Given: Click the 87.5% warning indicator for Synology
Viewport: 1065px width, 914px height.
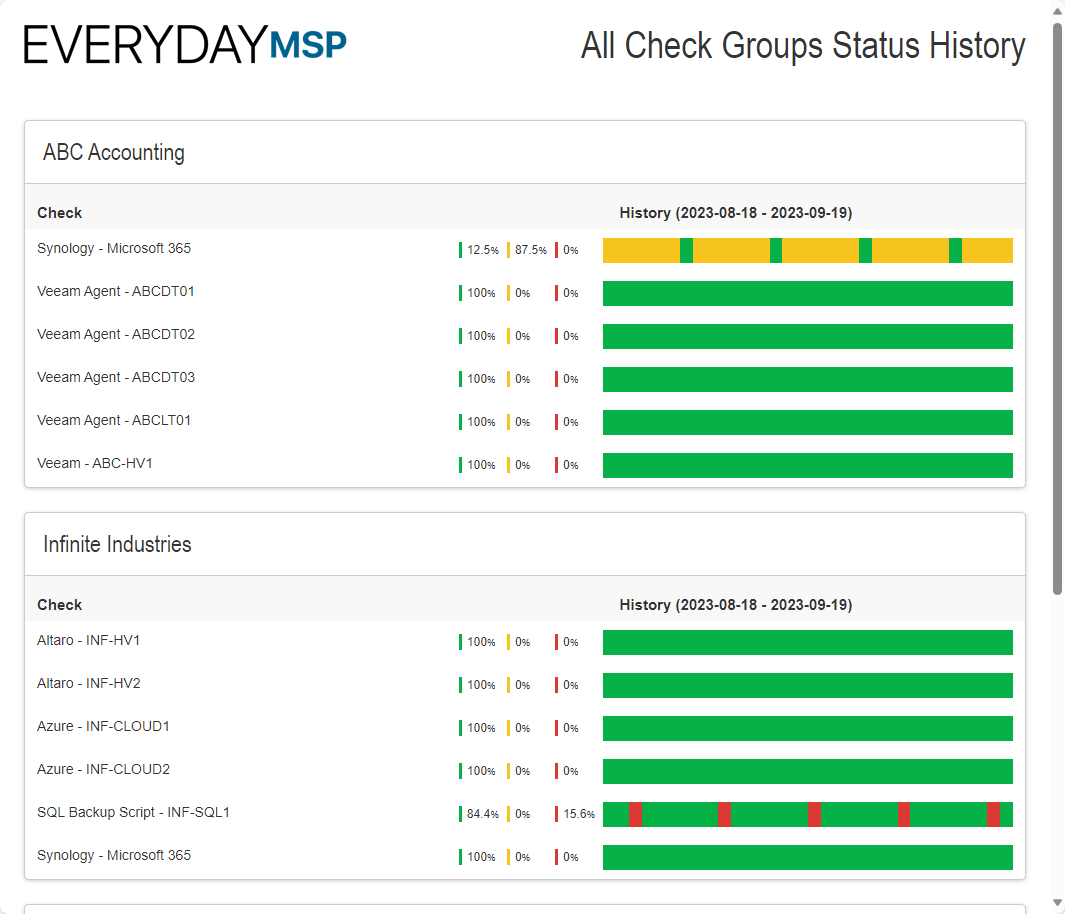Looking at the screenshot, I should pos(530,250).
